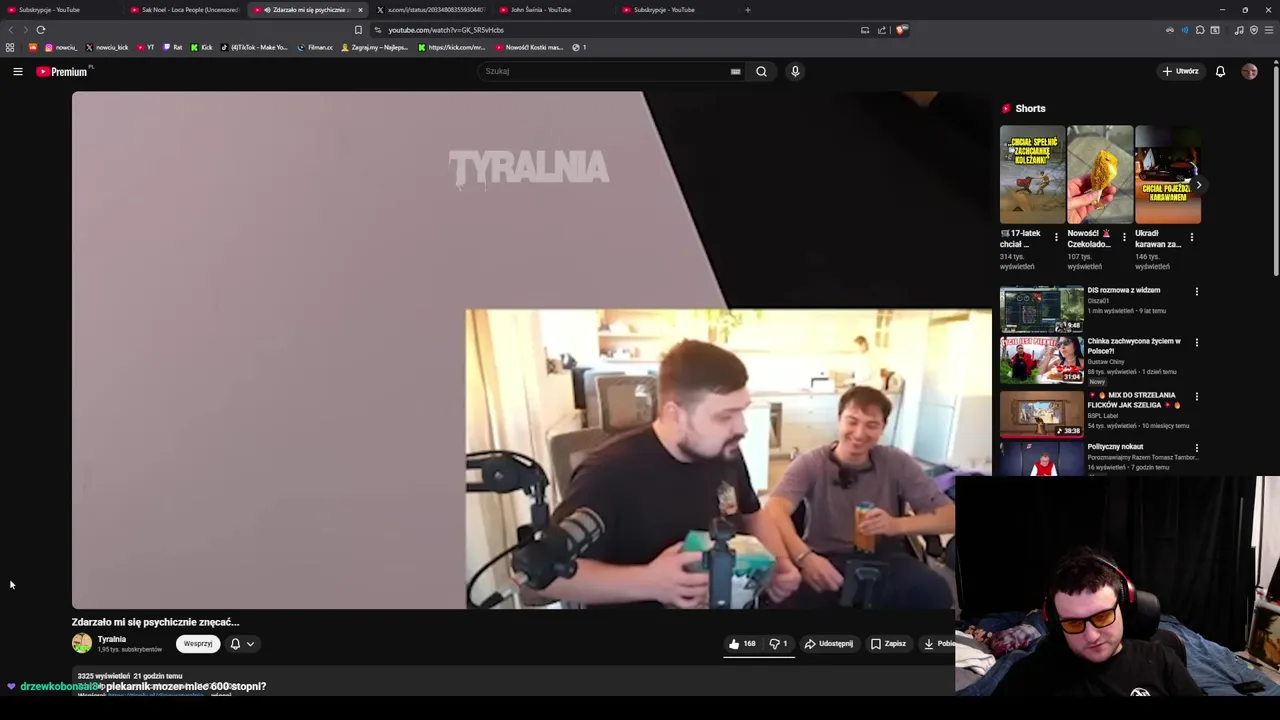
Task: Go to YouTube Premium home logo
Action: 64,71
